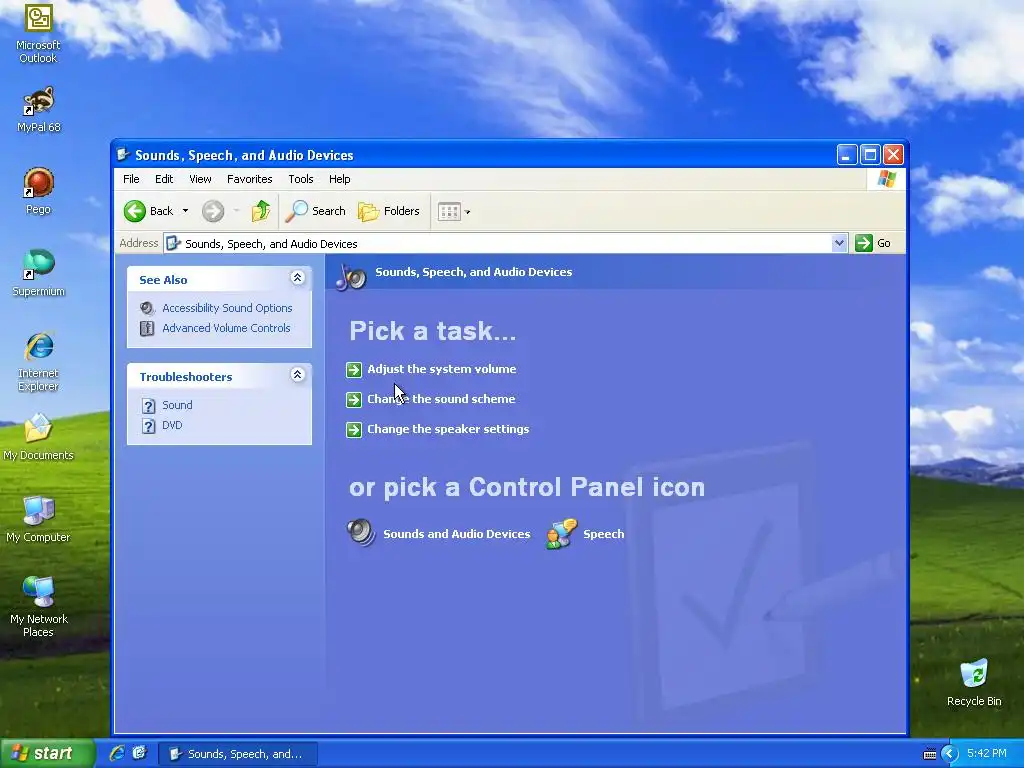
Task: Open the Help menu
Action: 340,179
